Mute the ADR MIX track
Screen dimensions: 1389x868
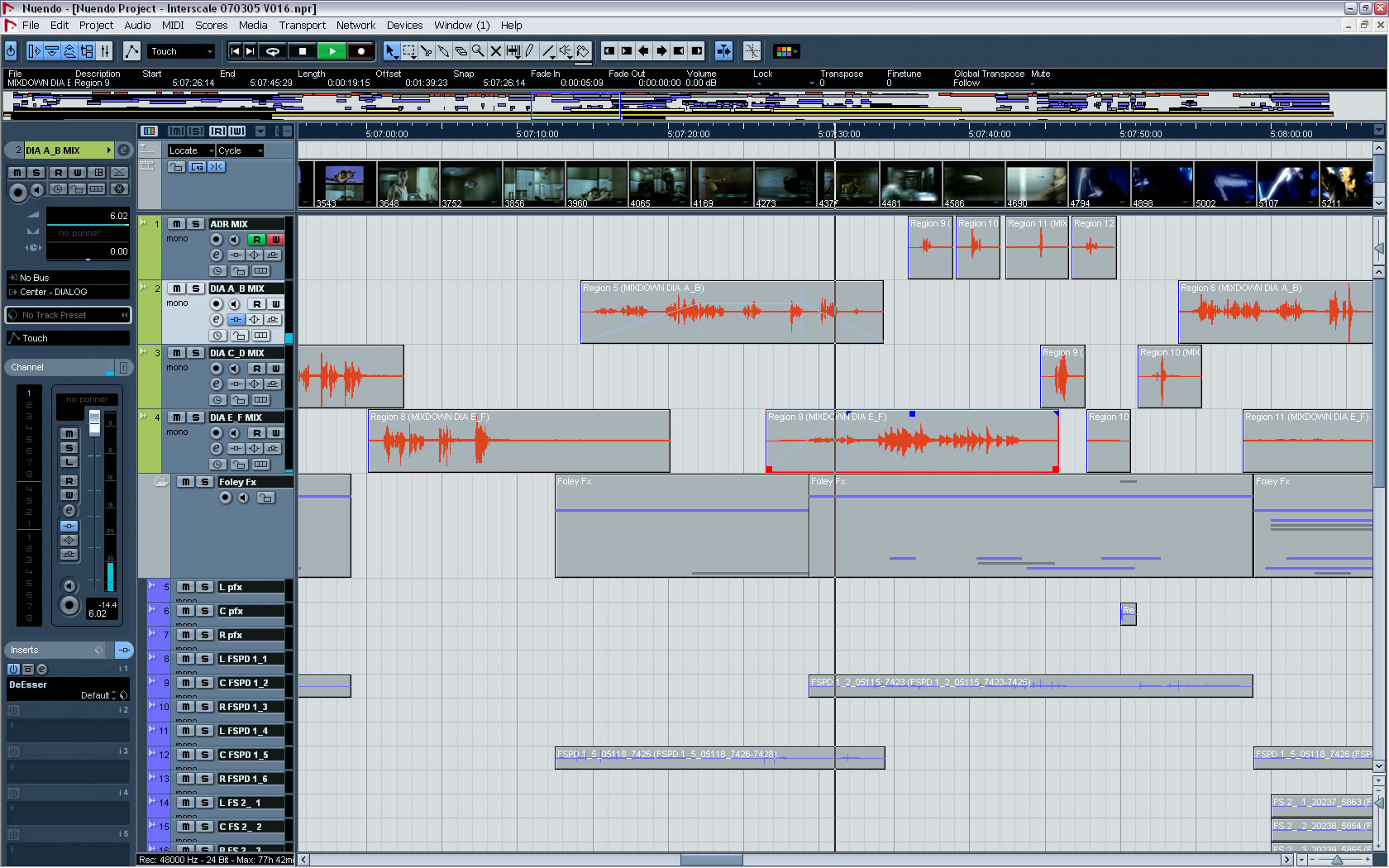tap(176, 224)
